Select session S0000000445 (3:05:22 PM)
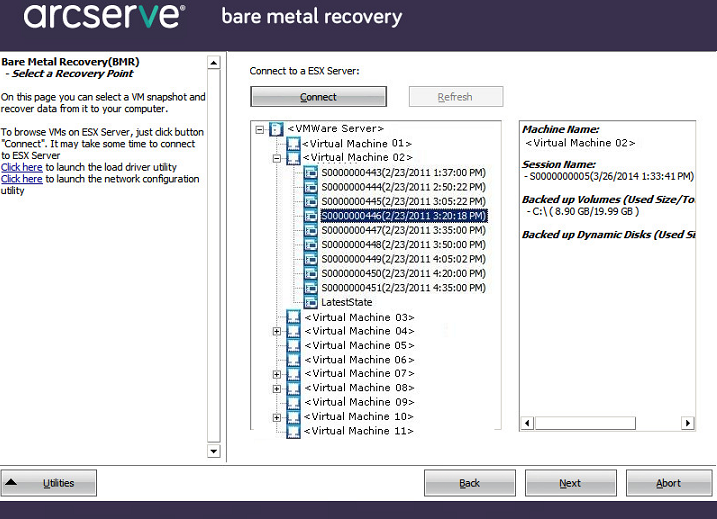 pyautogui.click(x=403, y=201)
